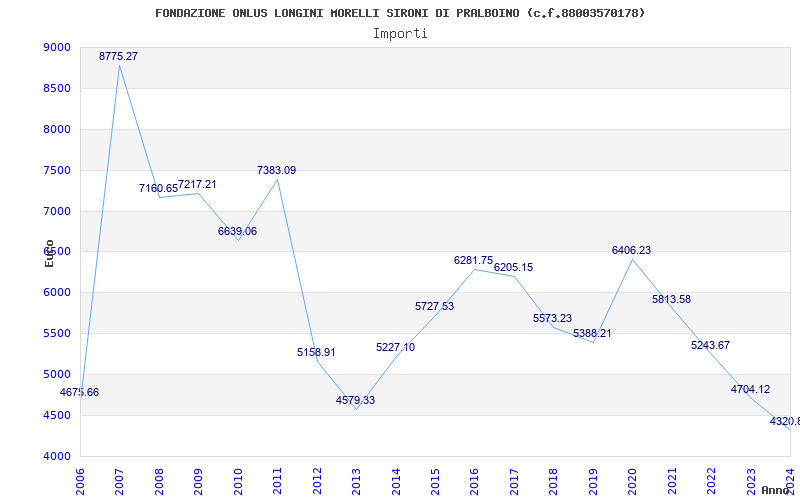Select year 2011 axis label
This screenshot has height=500, width=800.
click(278, 482)
